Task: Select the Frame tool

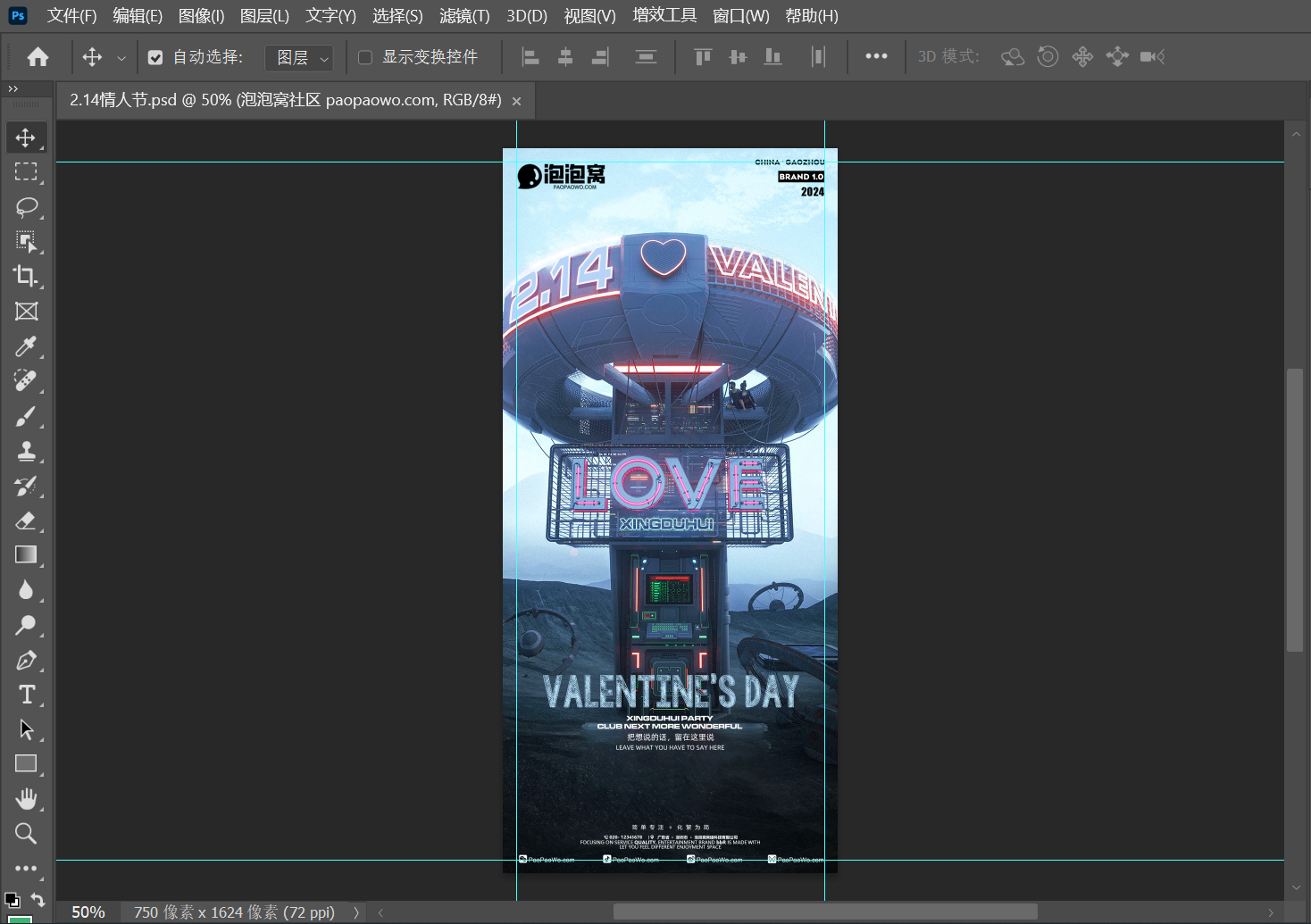Action: (x=26, y=312)
